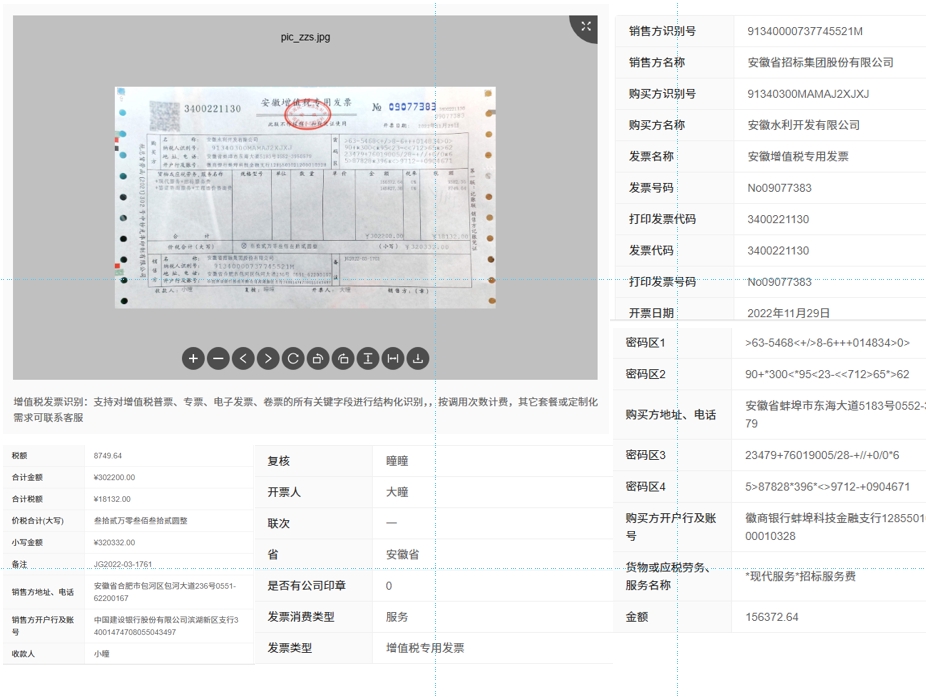Collapse the image viewer with the corner icon
The image size is (926, 697).
pyautogui.click(x=585, y=27)
